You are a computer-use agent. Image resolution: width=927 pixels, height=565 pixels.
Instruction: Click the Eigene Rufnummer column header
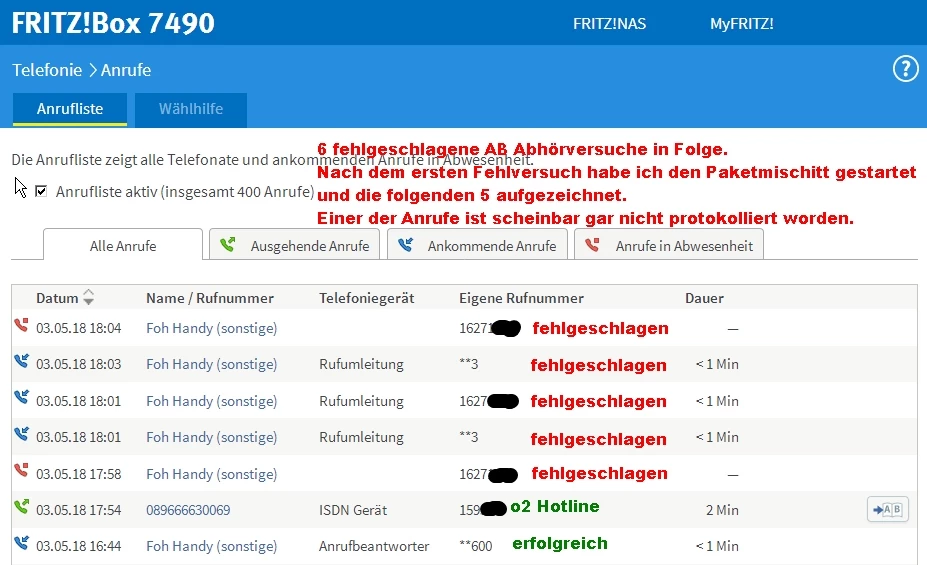pyautogui.click(x=521, y=298)
